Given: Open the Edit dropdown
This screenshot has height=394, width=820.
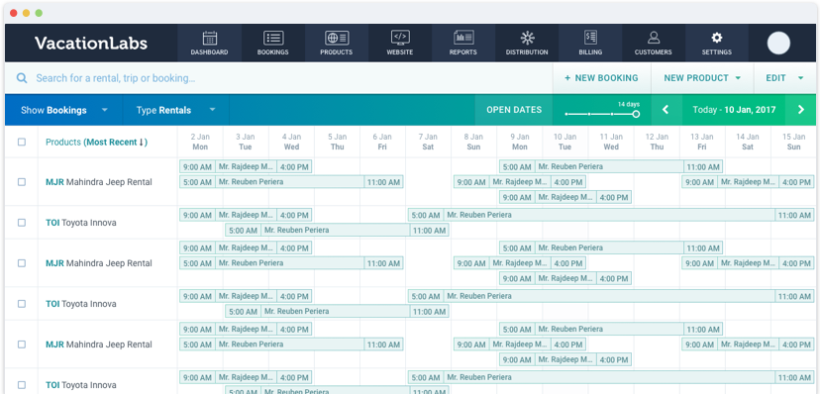Looking at the screenshot, I should click(x=784, y=78).
